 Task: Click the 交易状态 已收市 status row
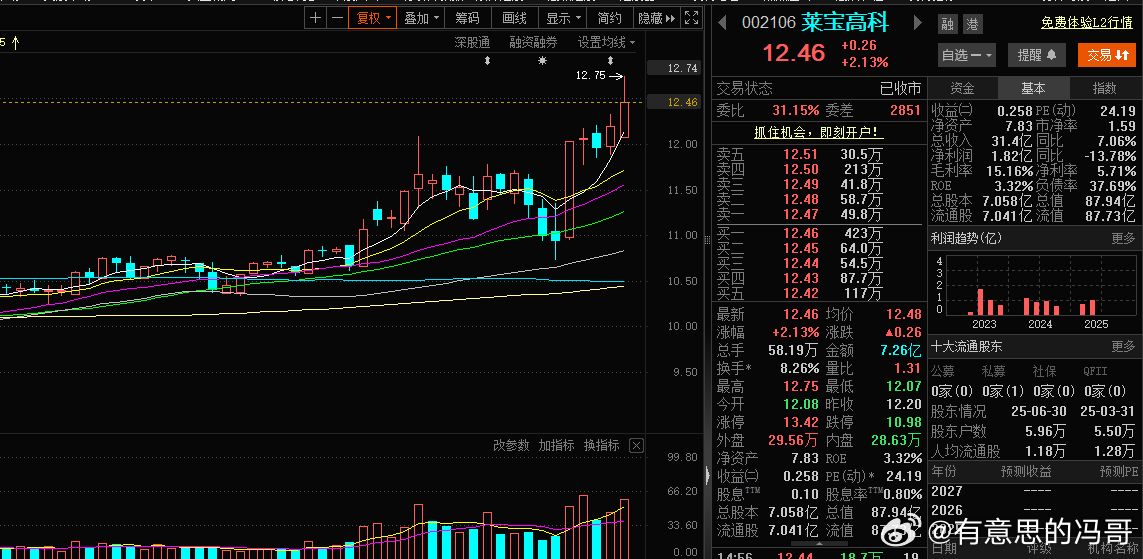click(x=819, y=88)
